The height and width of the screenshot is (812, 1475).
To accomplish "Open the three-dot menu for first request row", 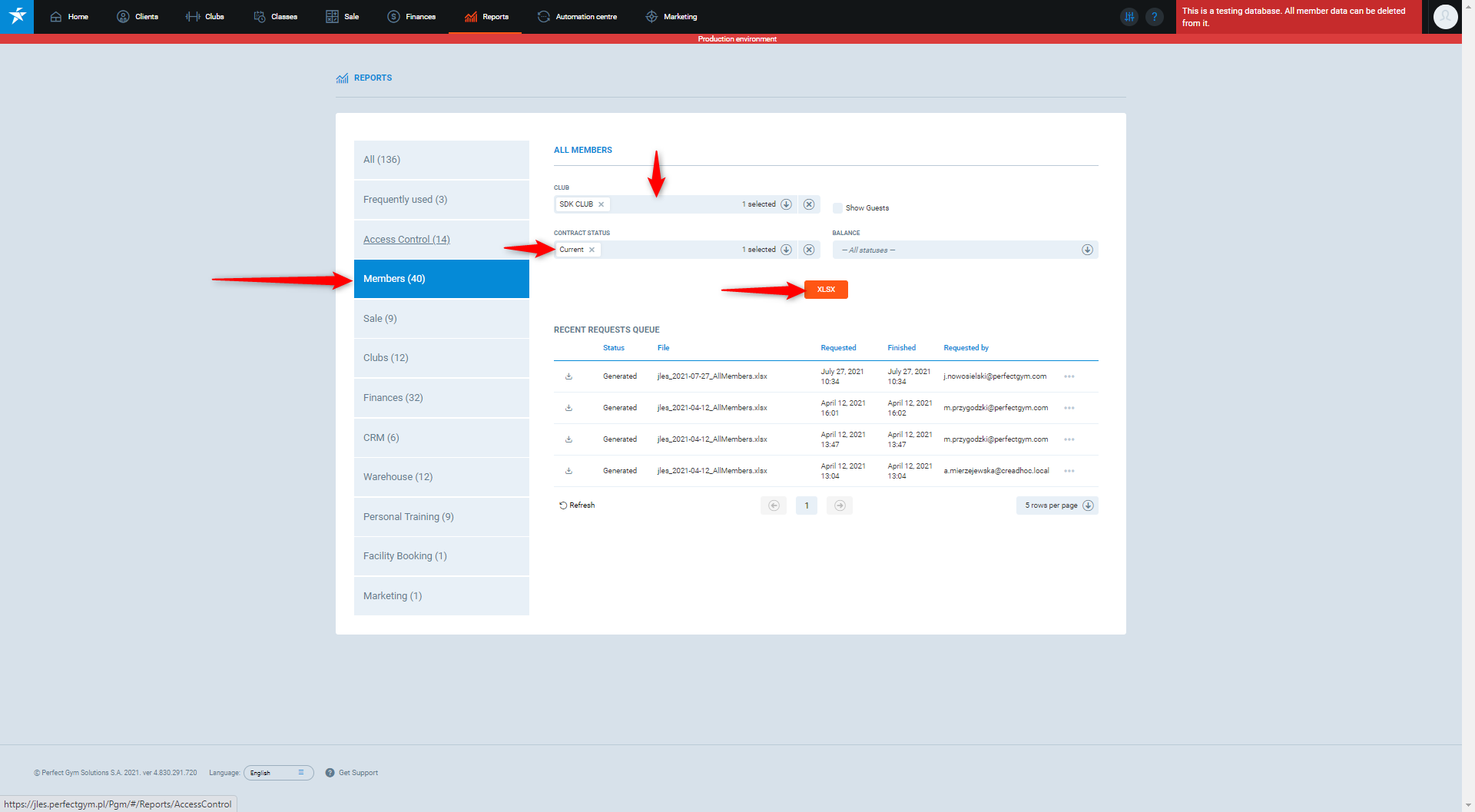I will [x=1069, y=376].
